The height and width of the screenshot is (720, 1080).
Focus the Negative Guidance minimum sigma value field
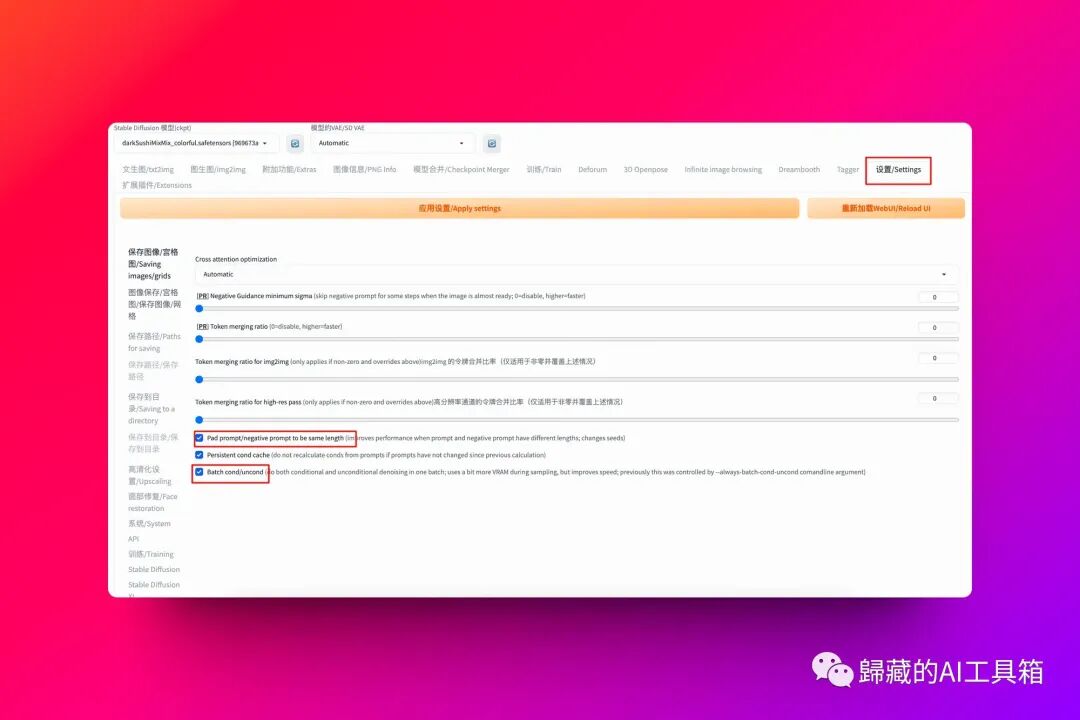pos(937,297)
